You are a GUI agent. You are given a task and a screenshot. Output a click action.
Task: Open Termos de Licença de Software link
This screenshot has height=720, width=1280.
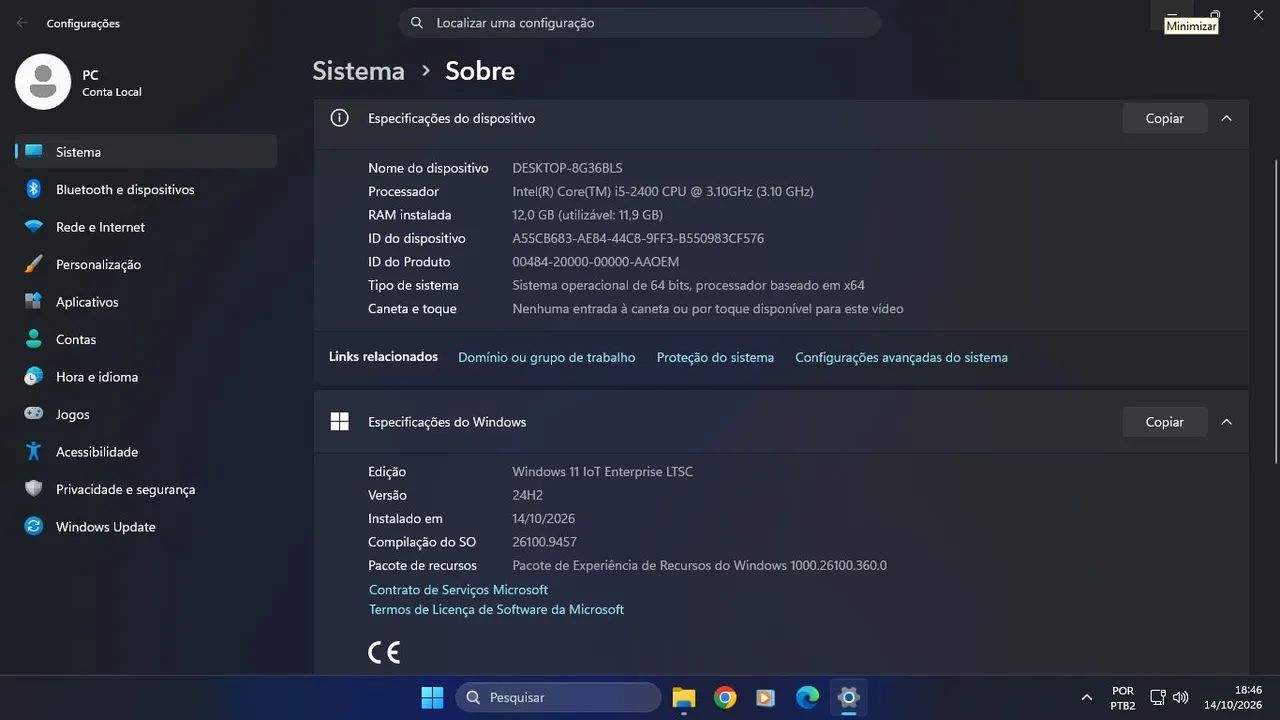(496, 609)
